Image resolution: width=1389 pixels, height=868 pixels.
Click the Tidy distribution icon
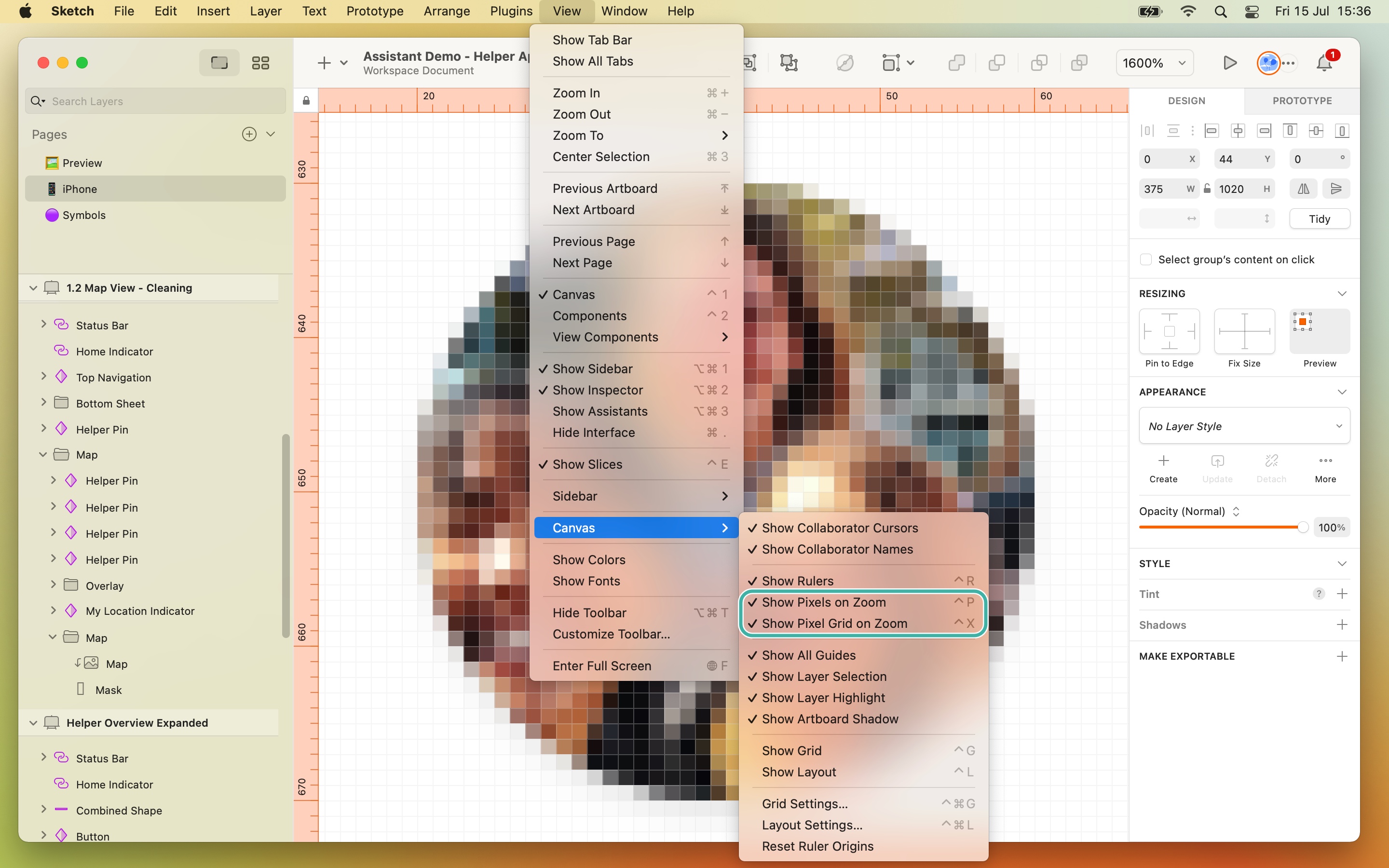(x=1319, y=218)
